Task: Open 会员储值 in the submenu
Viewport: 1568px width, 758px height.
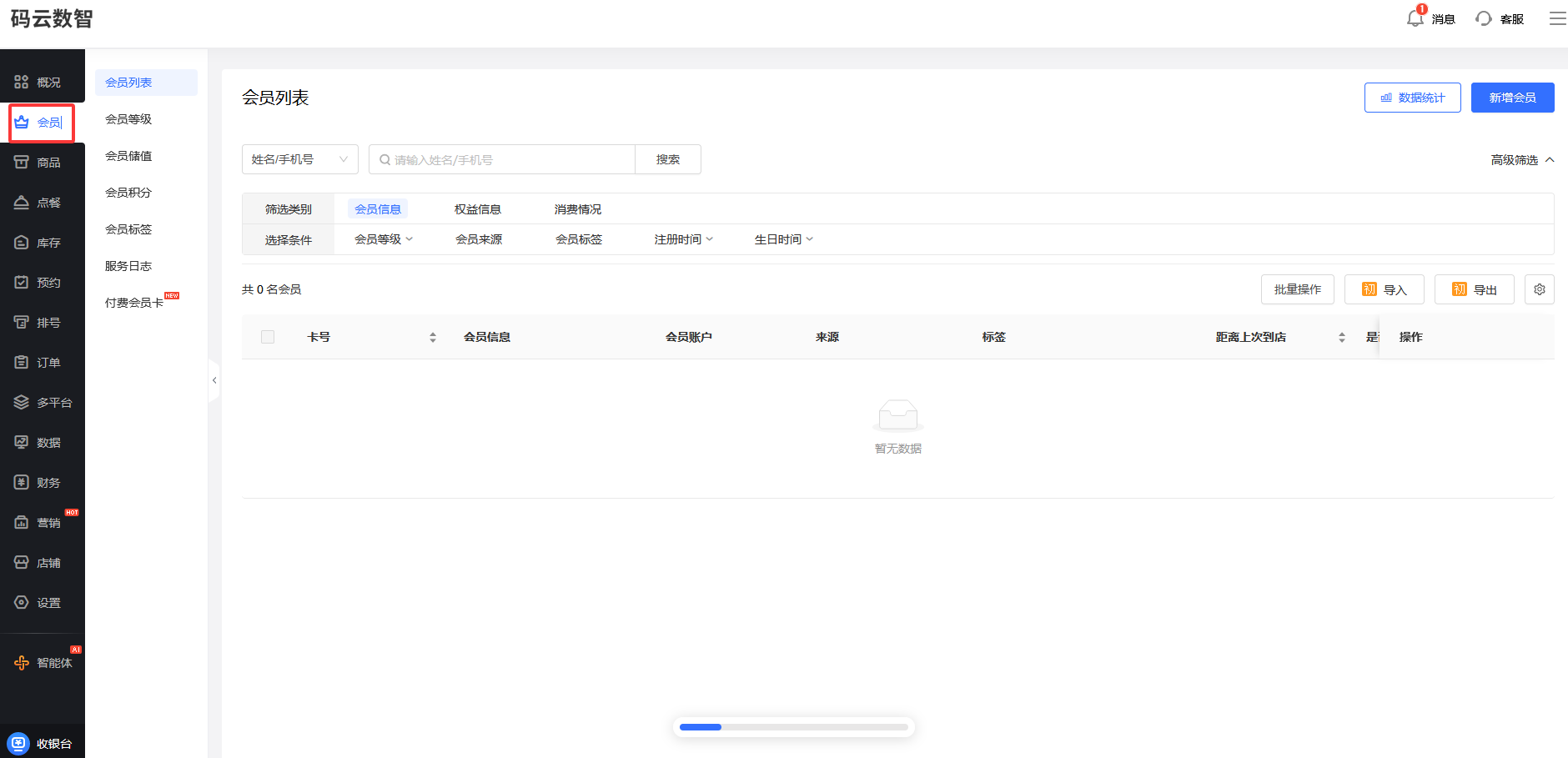Action: 128,156
